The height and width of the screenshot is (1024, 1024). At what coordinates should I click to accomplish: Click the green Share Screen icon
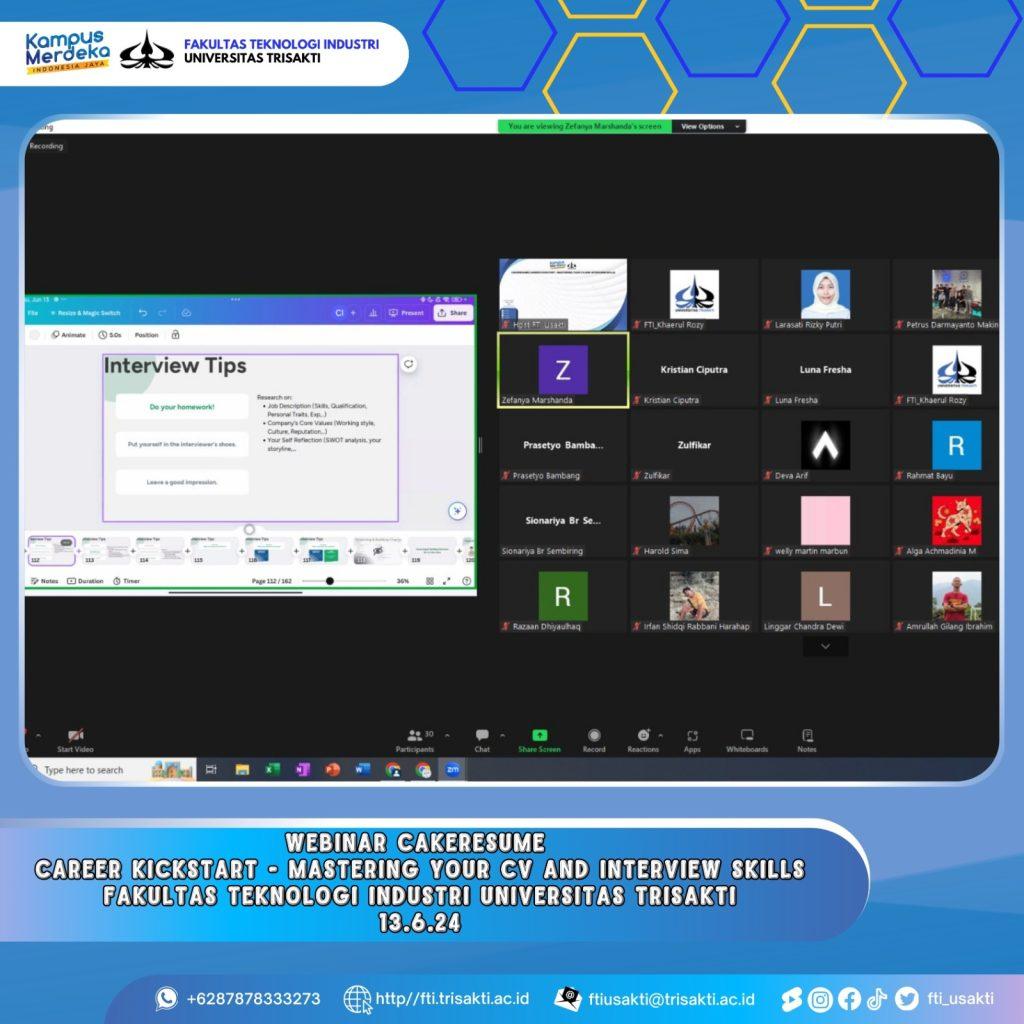pos(539,735)
